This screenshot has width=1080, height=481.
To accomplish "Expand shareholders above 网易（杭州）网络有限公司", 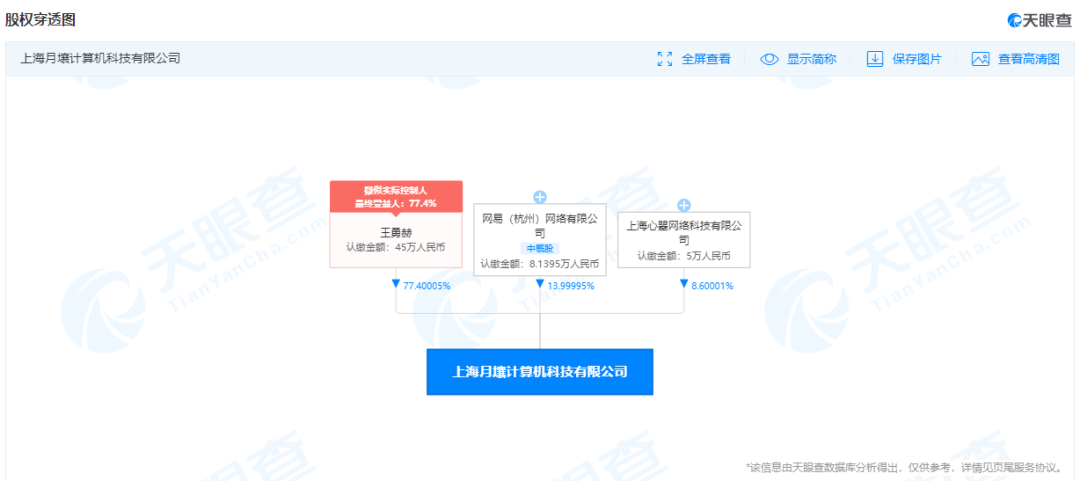I will point(540,197).
